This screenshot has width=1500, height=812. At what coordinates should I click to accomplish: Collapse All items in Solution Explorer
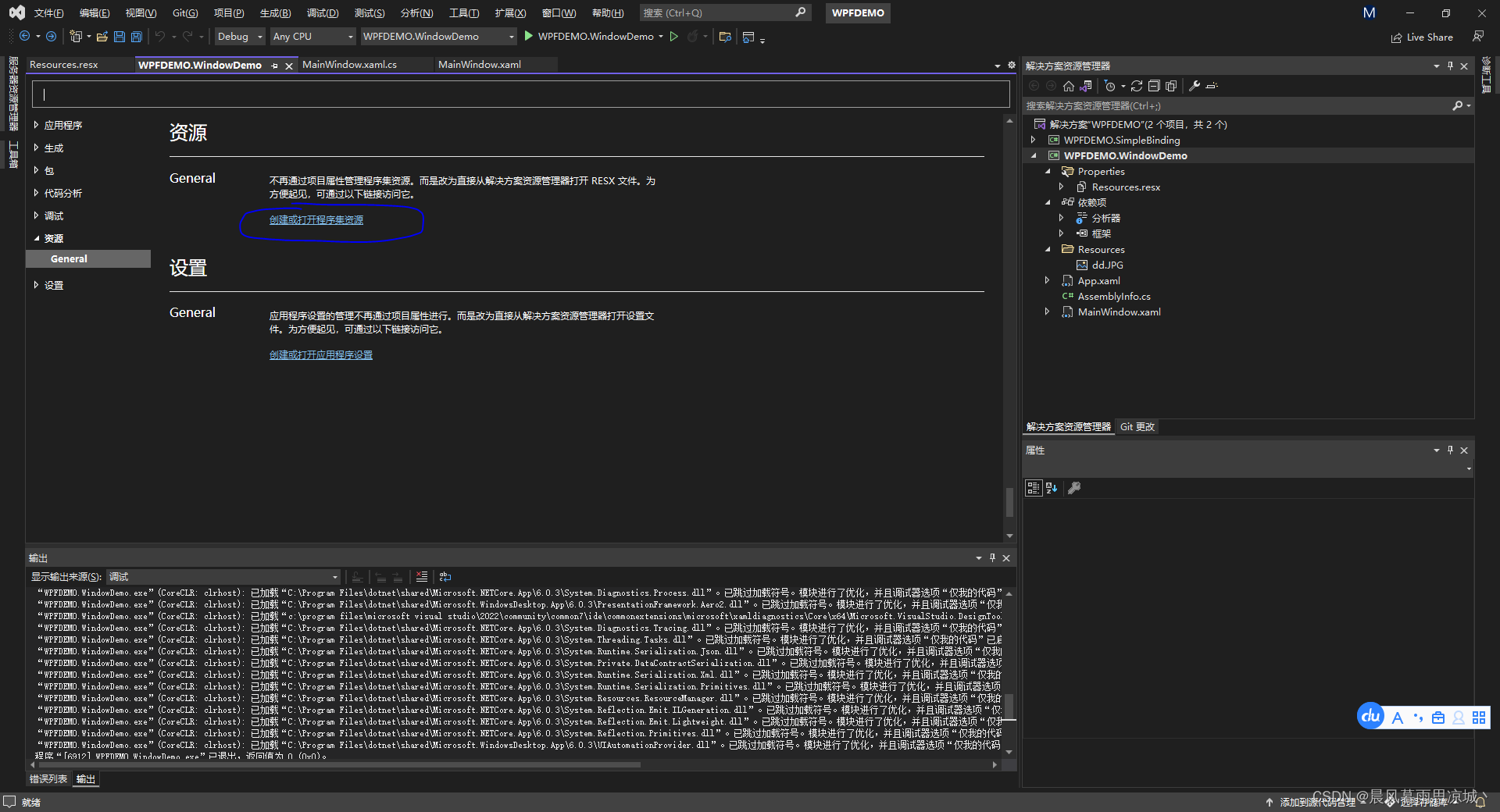pyautogui.click(x=1153, y=86)
